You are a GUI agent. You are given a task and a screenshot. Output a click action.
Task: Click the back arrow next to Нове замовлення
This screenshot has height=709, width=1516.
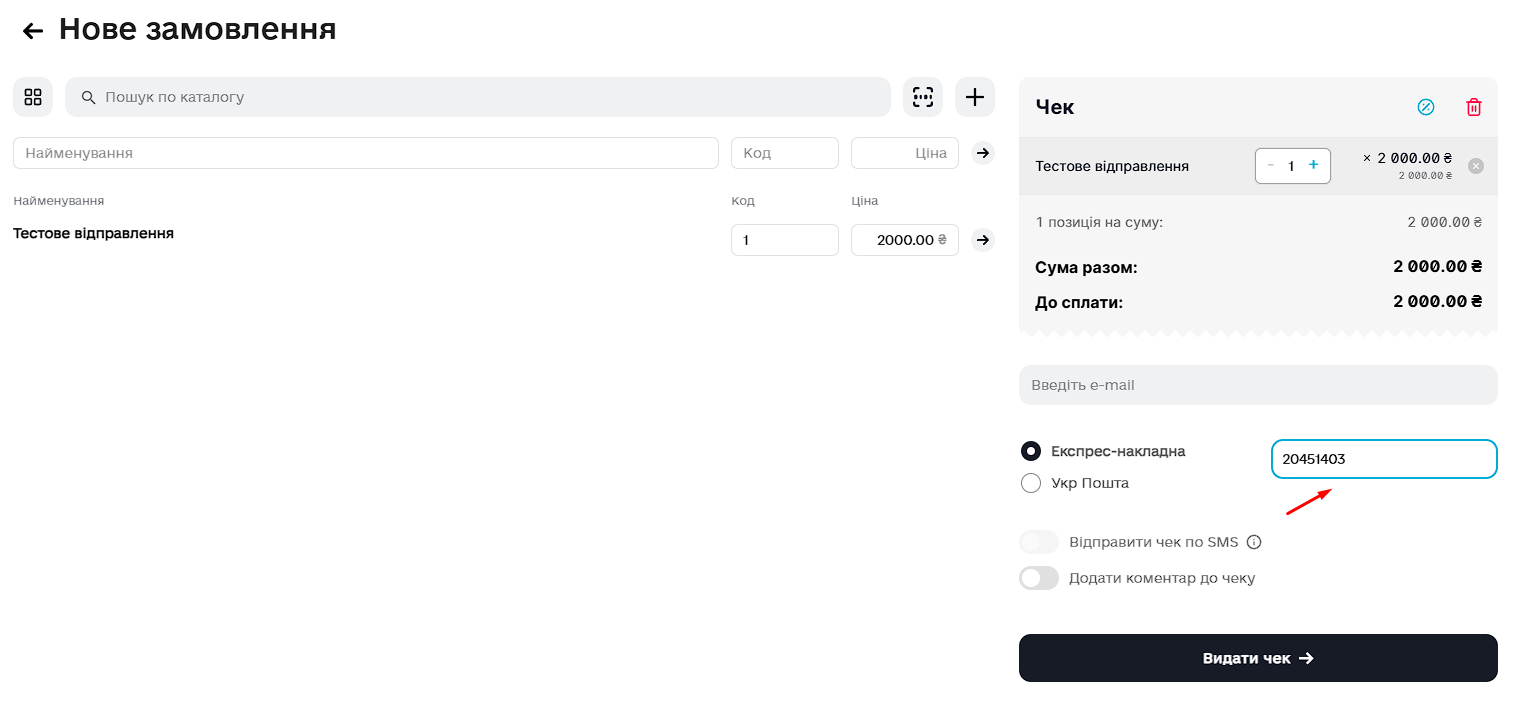33,31
